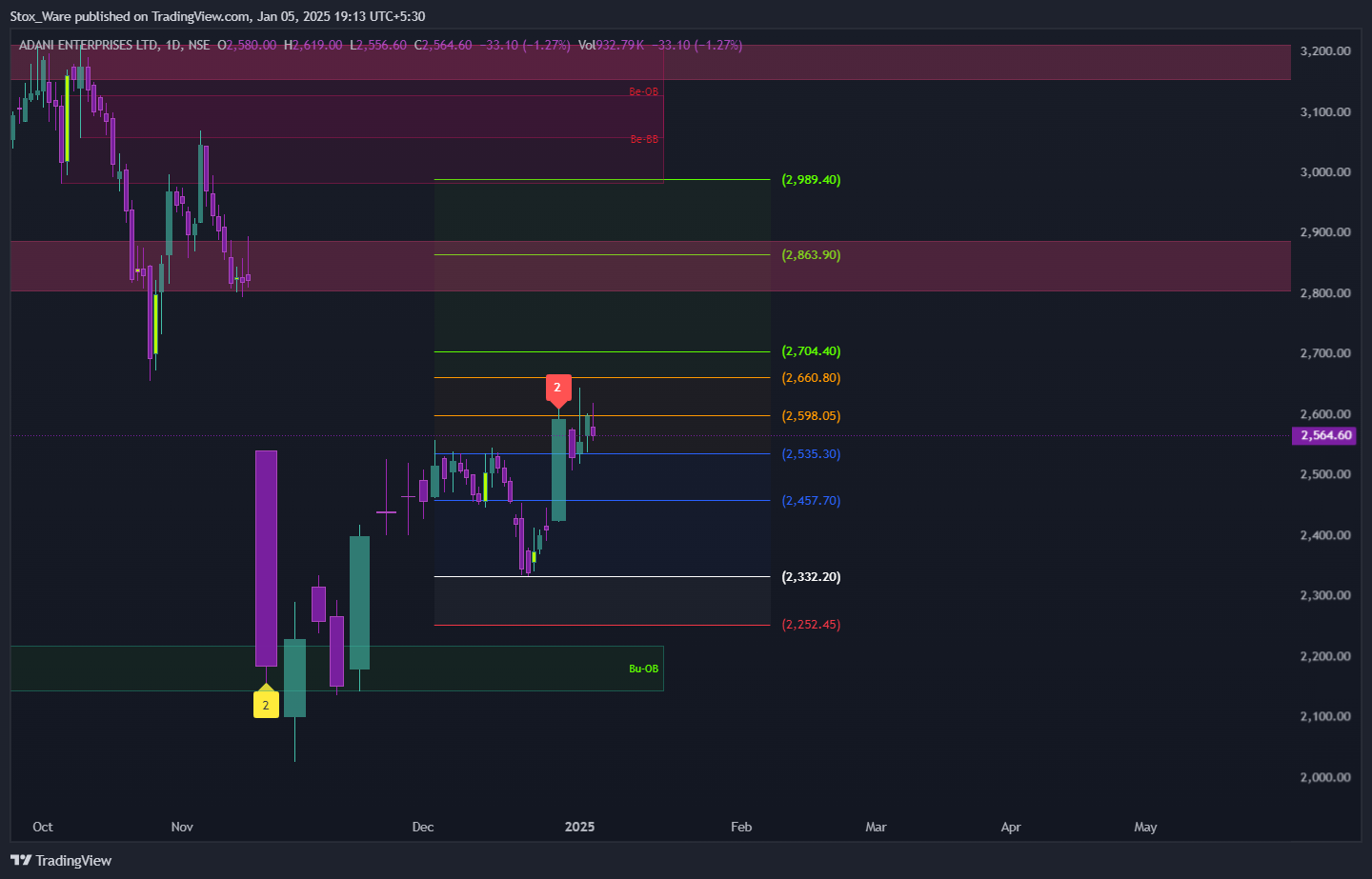Click the Mar label on the time axis

[x=876, y=827]
